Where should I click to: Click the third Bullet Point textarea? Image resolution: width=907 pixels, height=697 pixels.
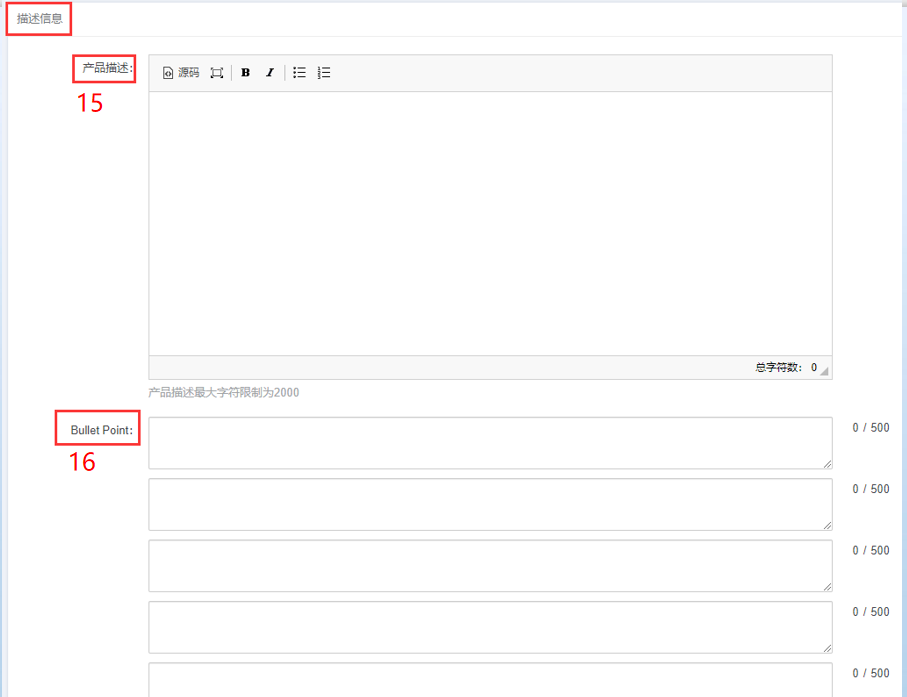(491, 566)
